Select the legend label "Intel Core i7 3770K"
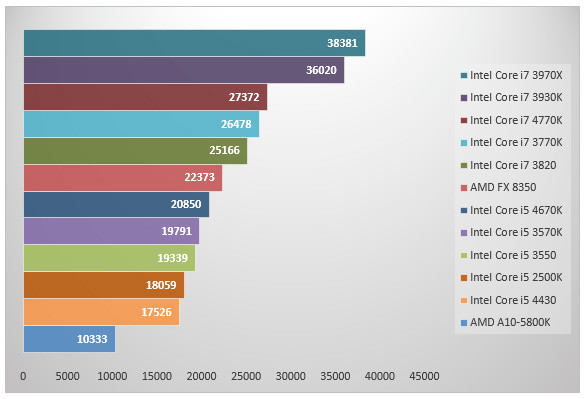The width and height of the screenshot is (584, 399). [x=516, y=142]
